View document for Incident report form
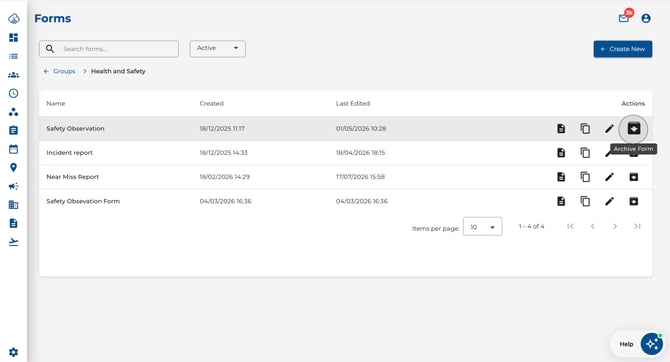Screen dimensions: 670x362 click(561, 153)
